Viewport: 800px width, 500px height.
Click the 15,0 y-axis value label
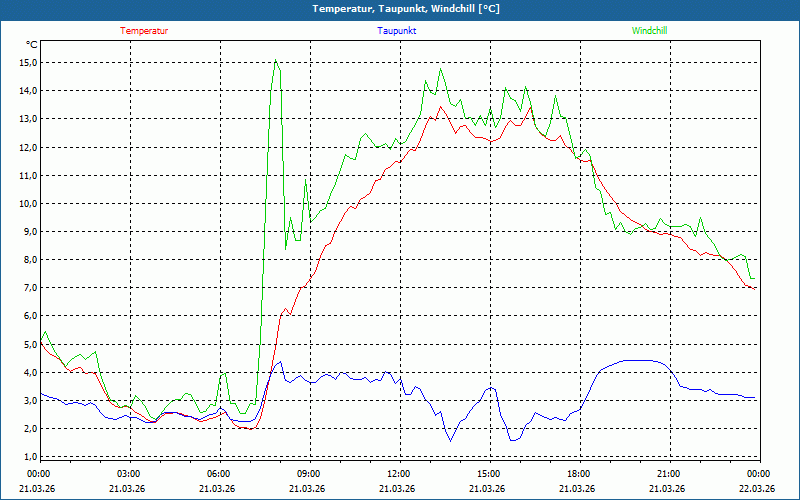28,62
